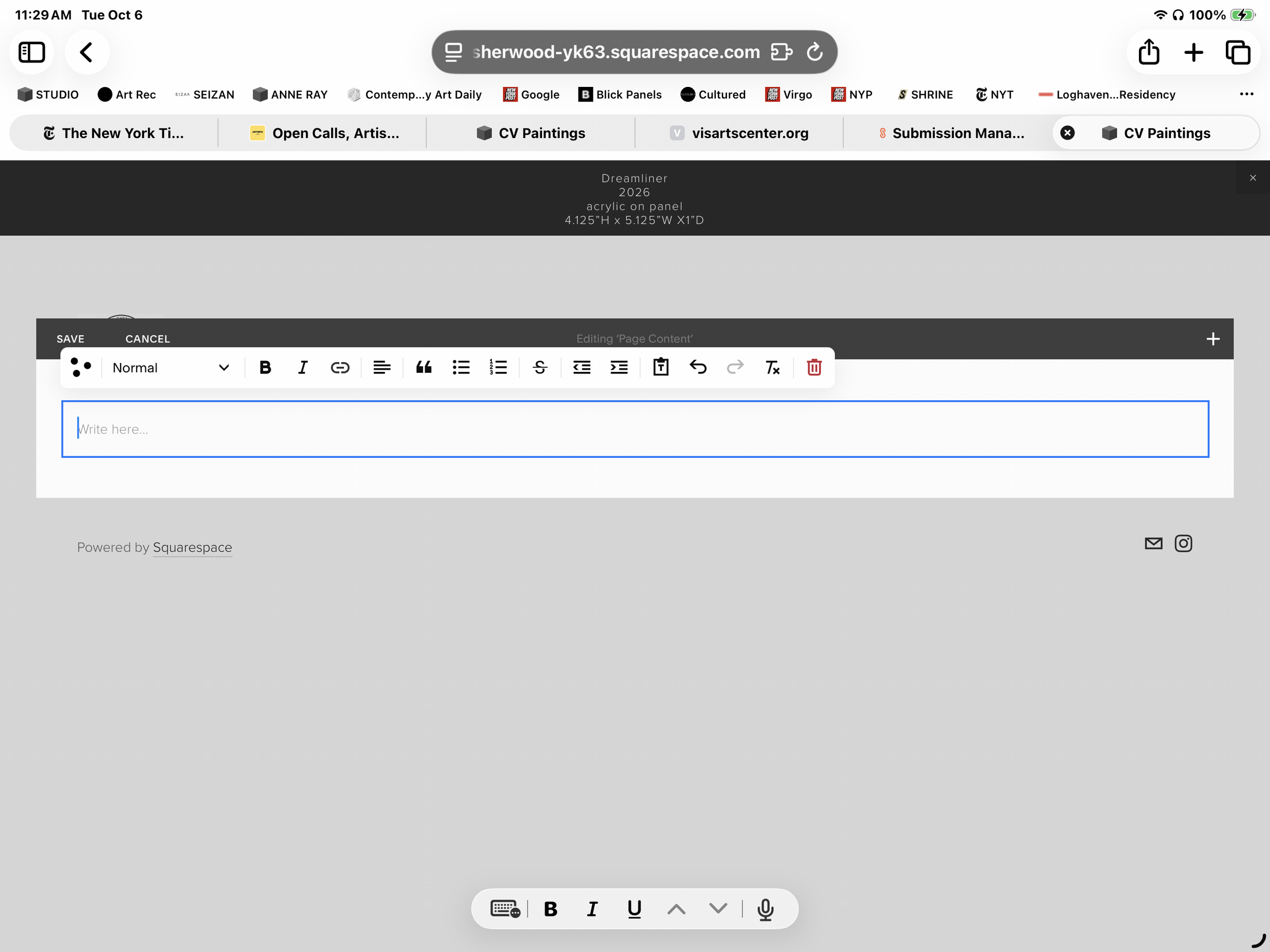Apply strikethrough formatting
1270x952 pixels.
pyautogui.click(x=539, y=367)
